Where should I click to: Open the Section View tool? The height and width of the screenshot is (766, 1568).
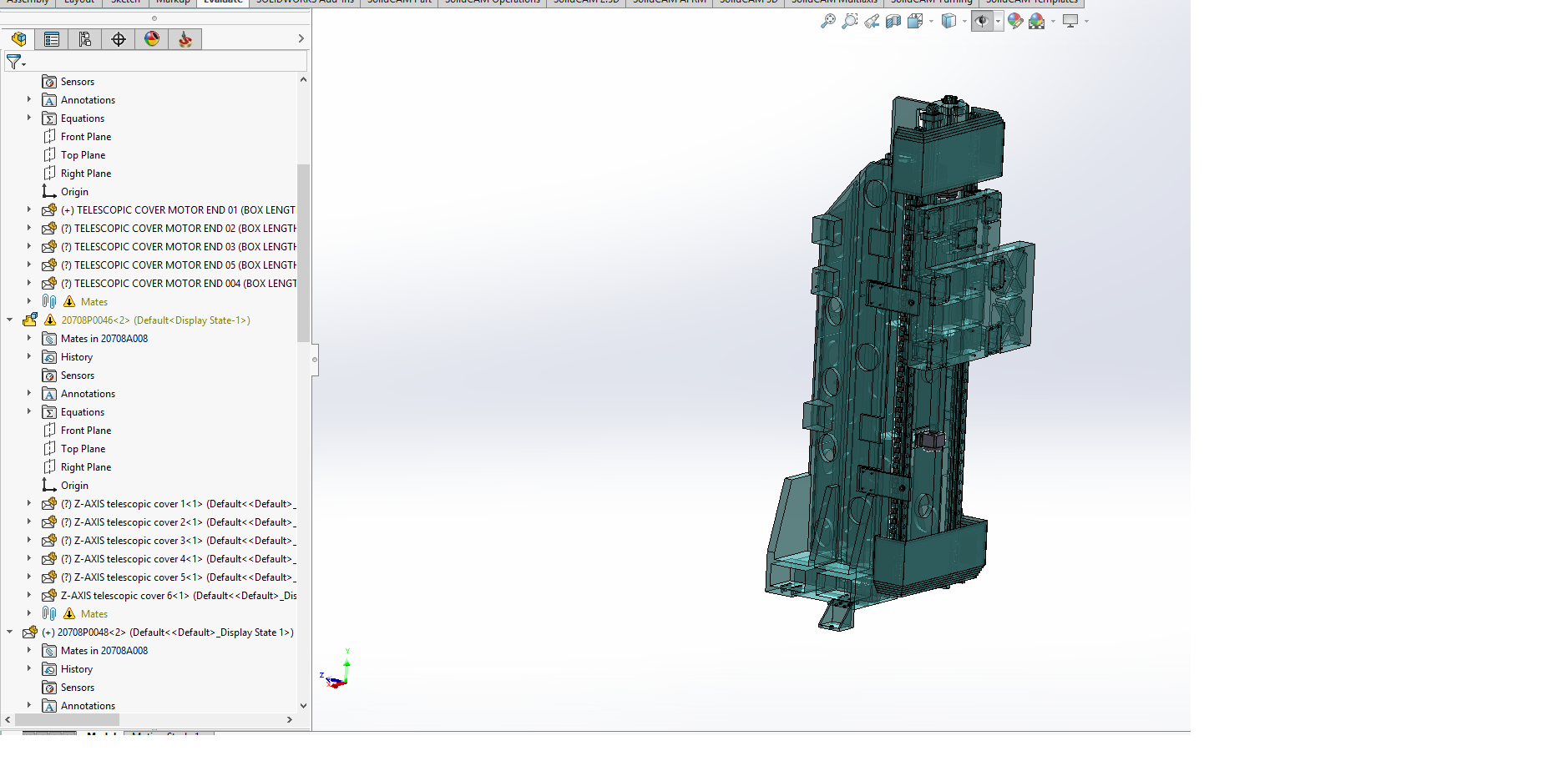[x=893, y=21]
